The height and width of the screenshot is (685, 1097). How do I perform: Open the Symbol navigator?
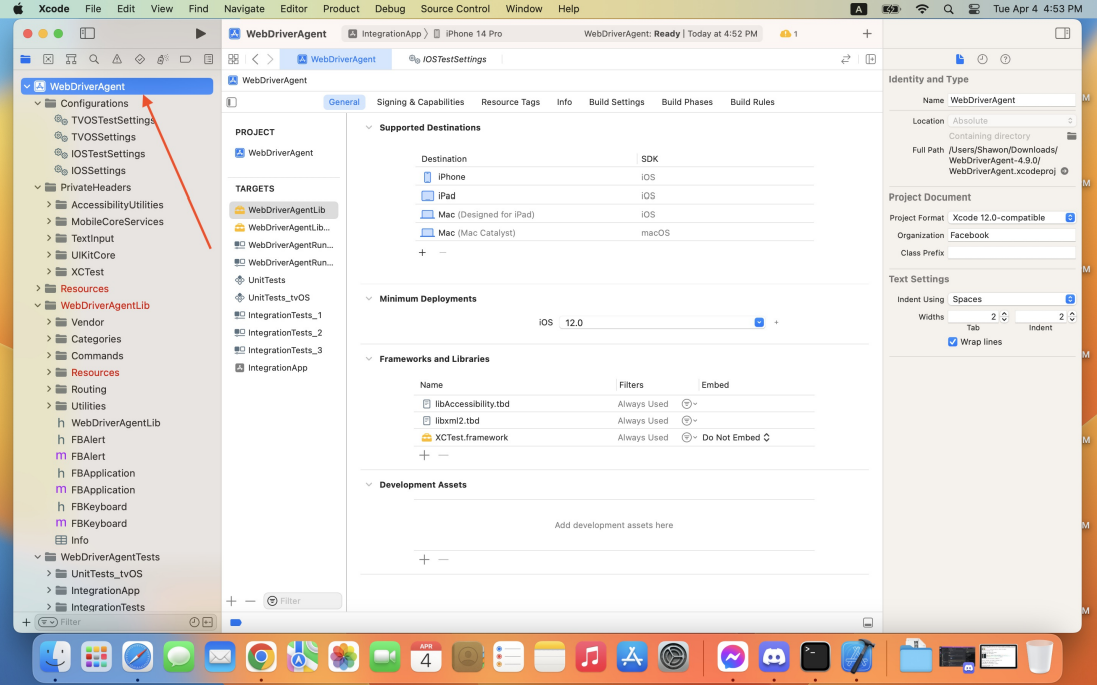click(71, 59)
